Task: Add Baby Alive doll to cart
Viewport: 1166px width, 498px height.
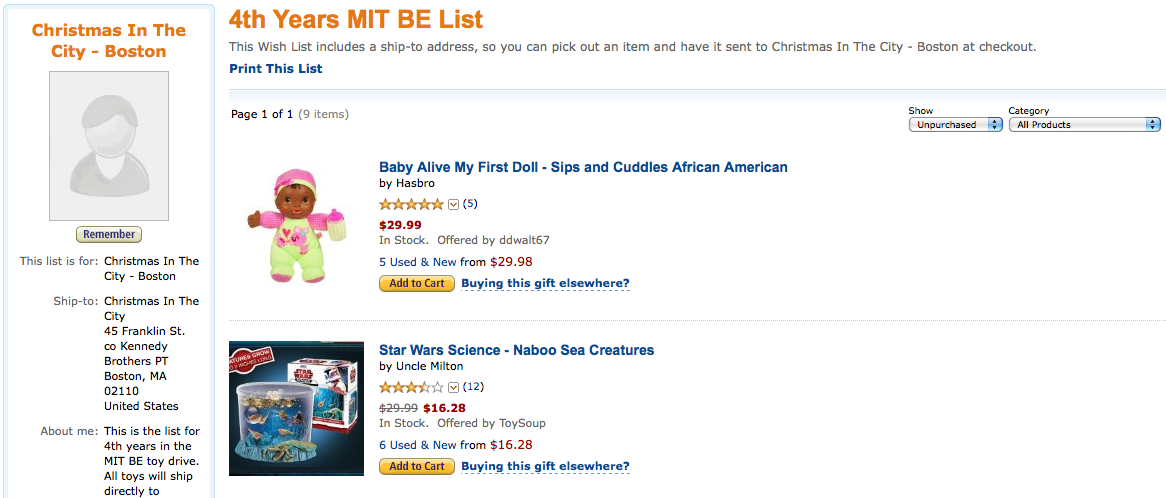Action: point(416,283)
